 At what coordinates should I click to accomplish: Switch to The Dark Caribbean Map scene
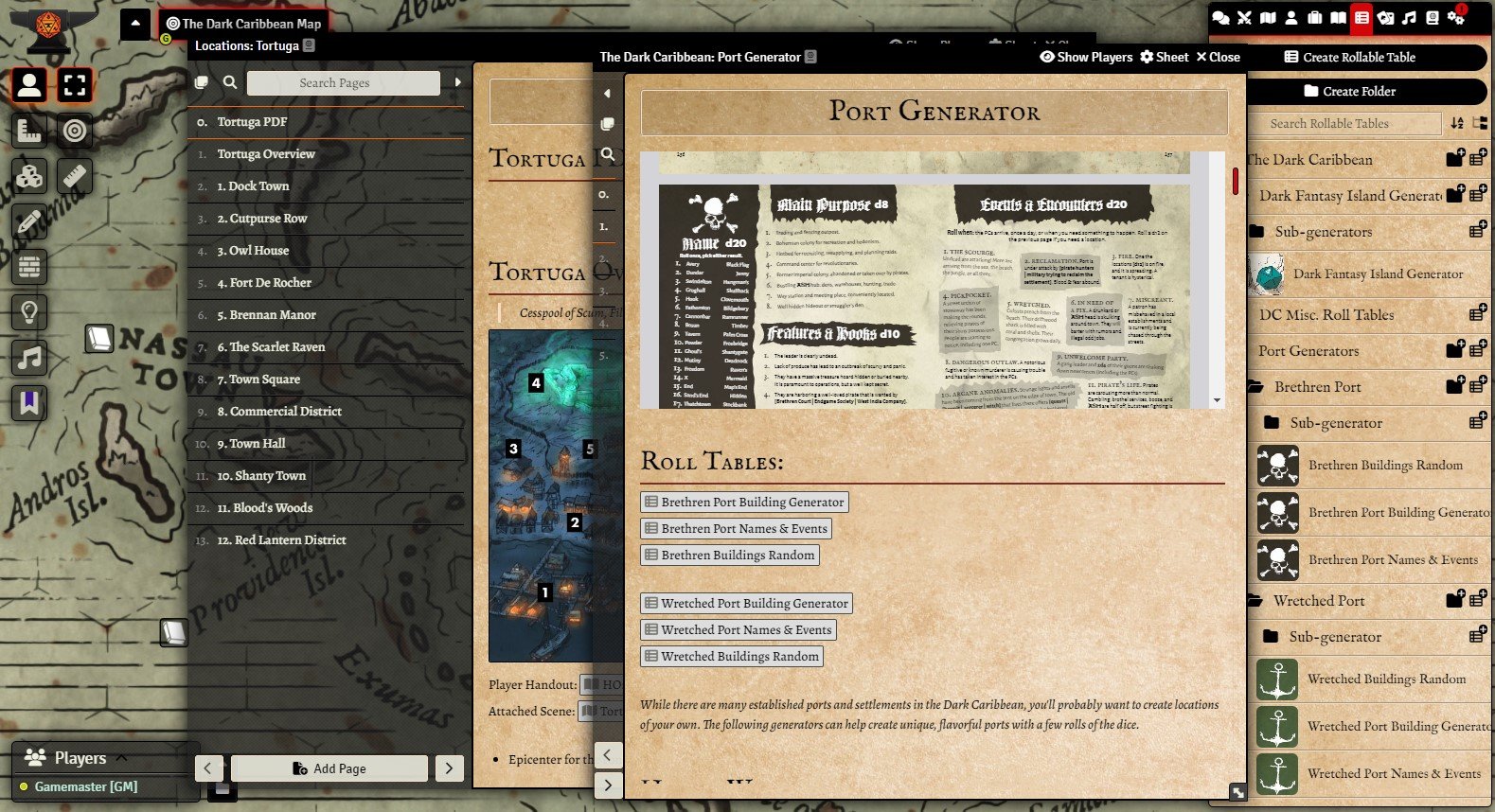243,24
